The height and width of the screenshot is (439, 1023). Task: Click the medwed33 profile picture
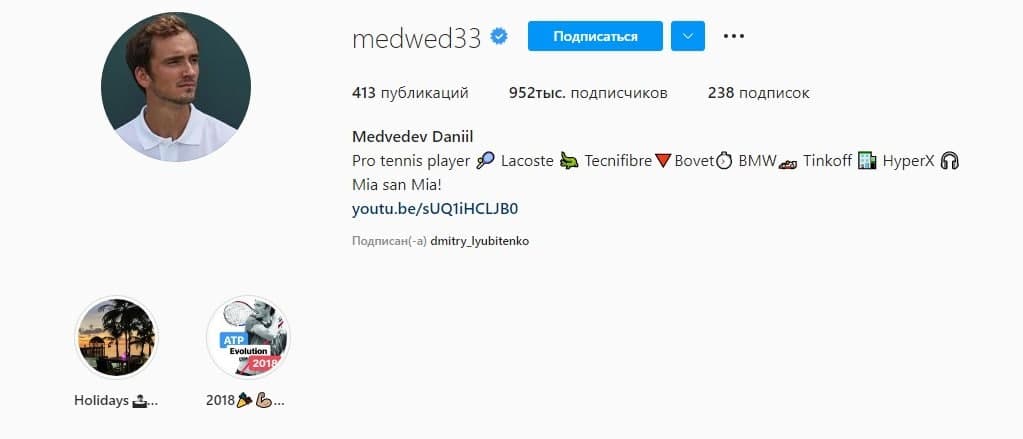coord(176,87)
